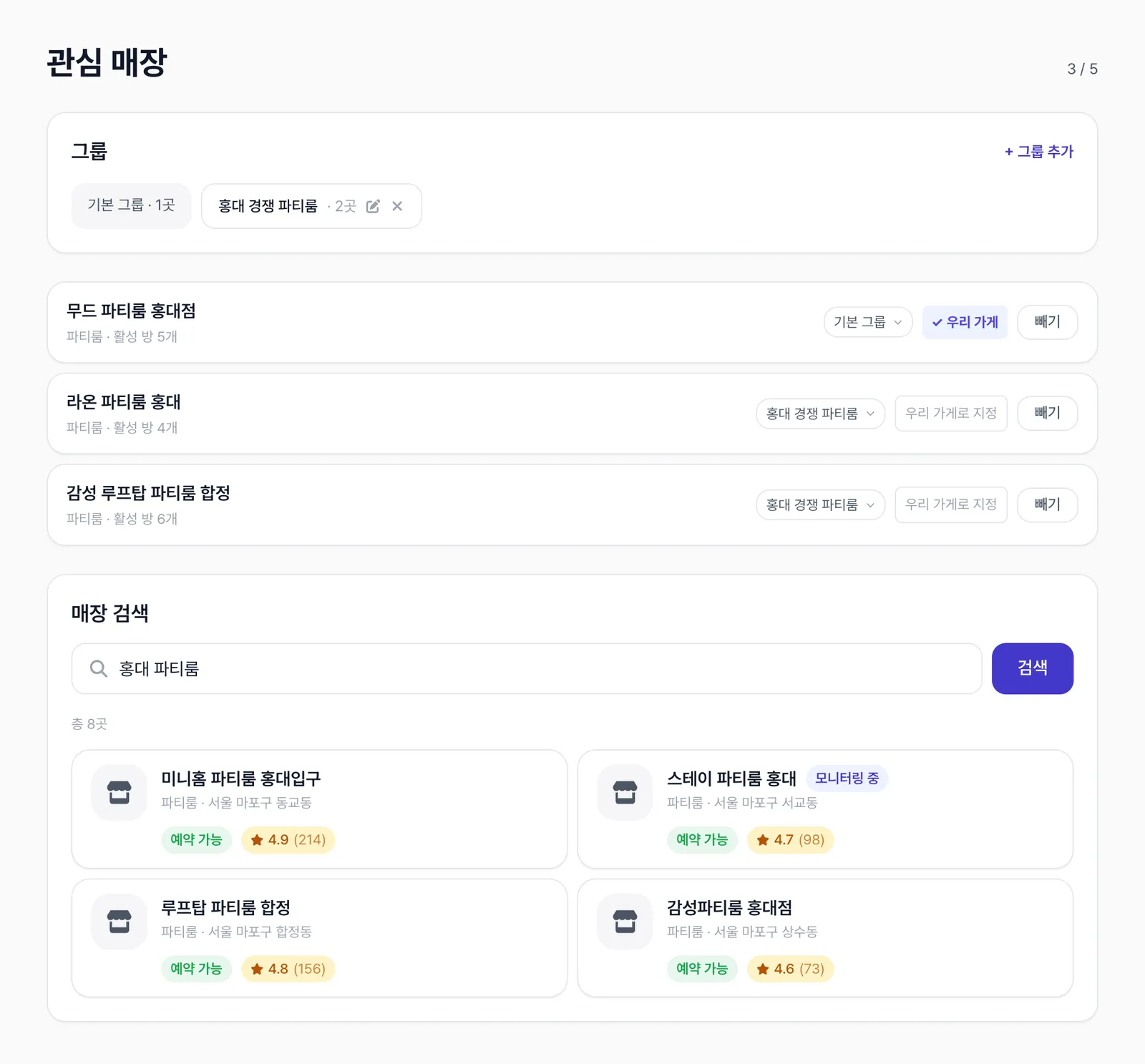
Task: Click 예약 가능 badge on 스테이 파티룸 홍대
Action: click(702, 839)
